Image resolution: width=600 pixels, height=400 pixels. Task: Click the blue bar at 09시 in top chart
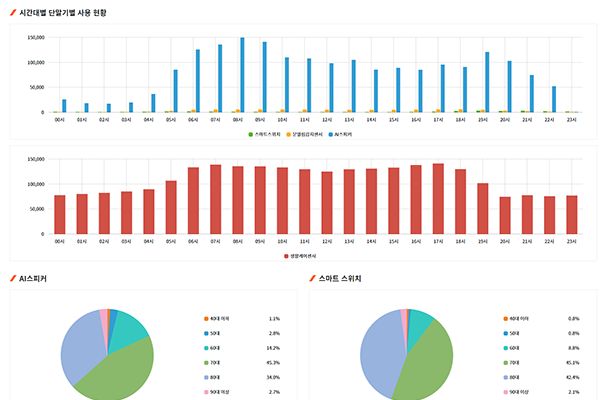coord(264,77)
